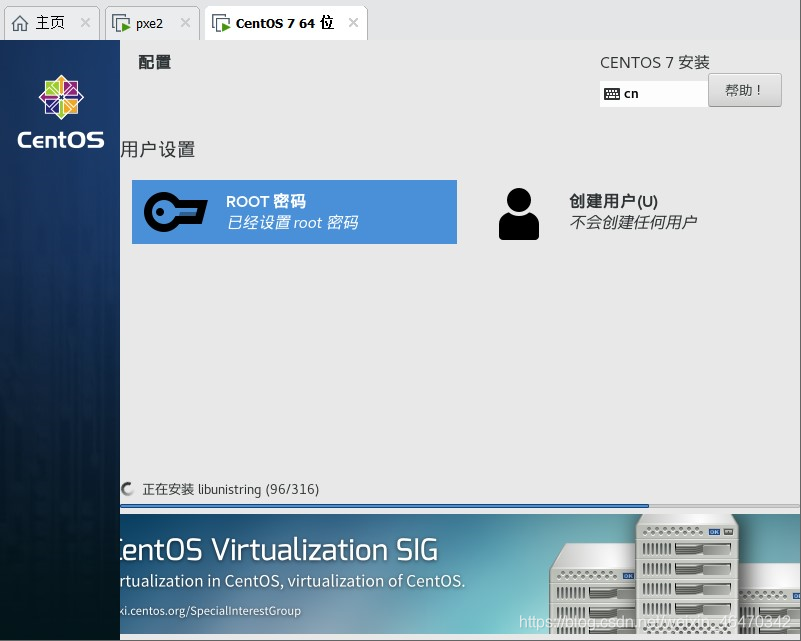This screenshot has height=641, width=801.
Task: Click the VM icon on pxe2 tab
Action: point(121,23)
